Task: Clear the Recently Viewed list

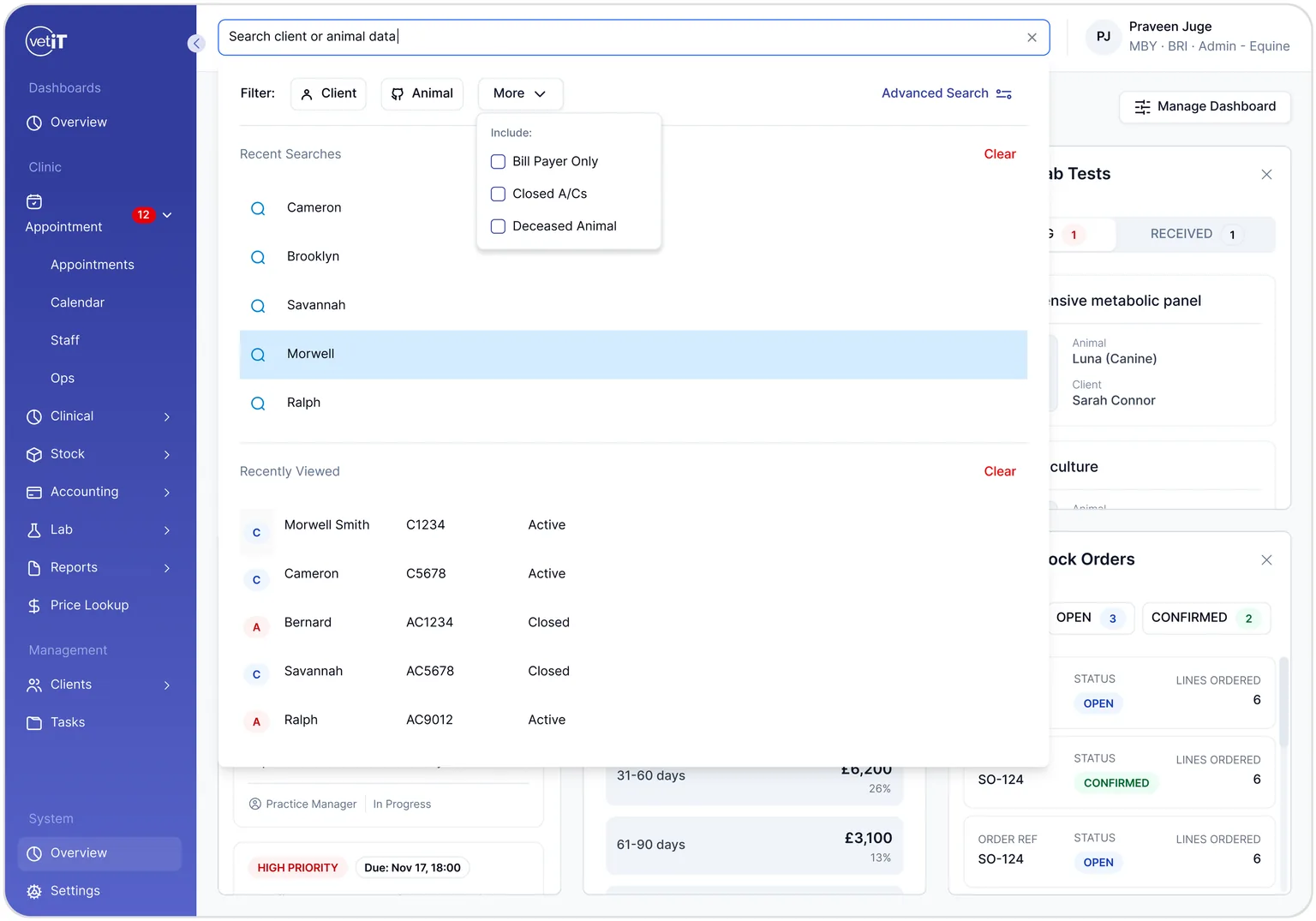Action: (1000, 471)
